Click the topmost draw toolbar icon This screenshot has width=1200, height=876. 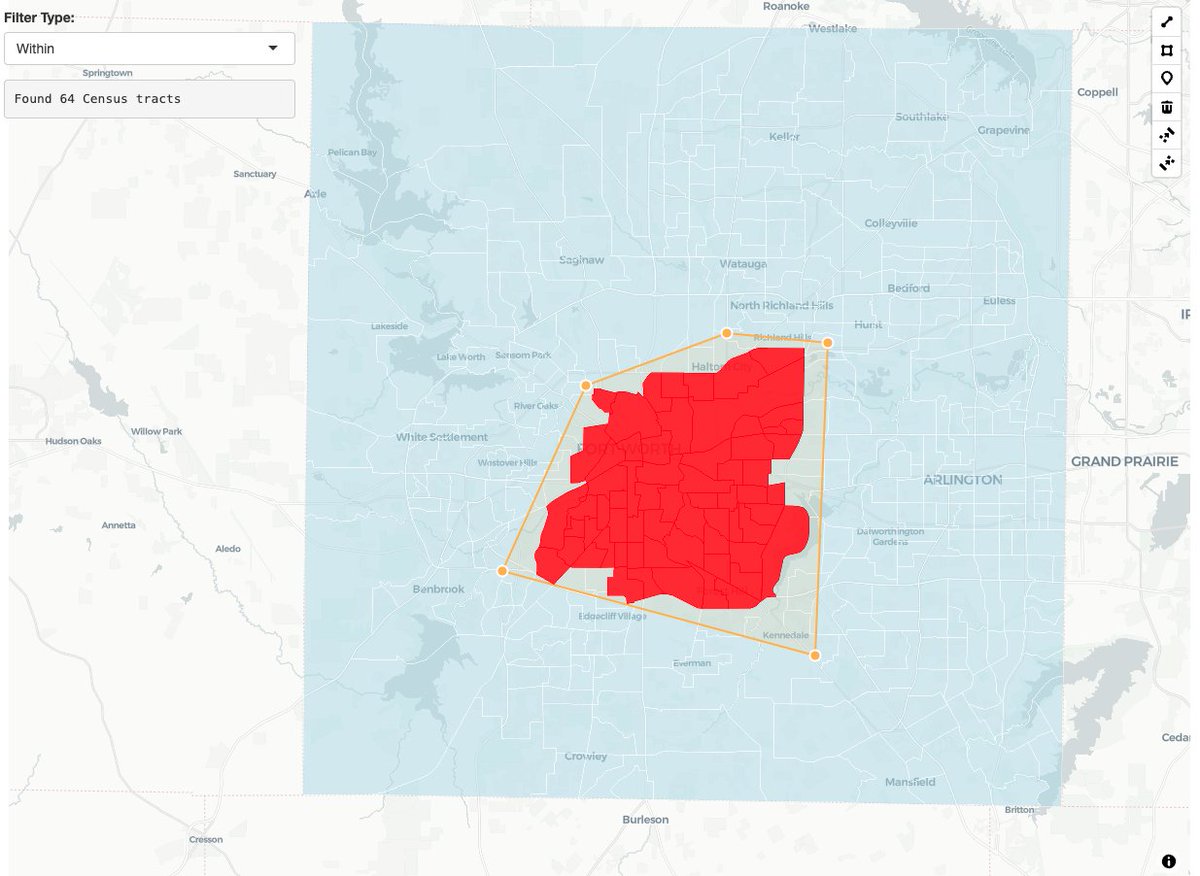[x=1166, y=21]
